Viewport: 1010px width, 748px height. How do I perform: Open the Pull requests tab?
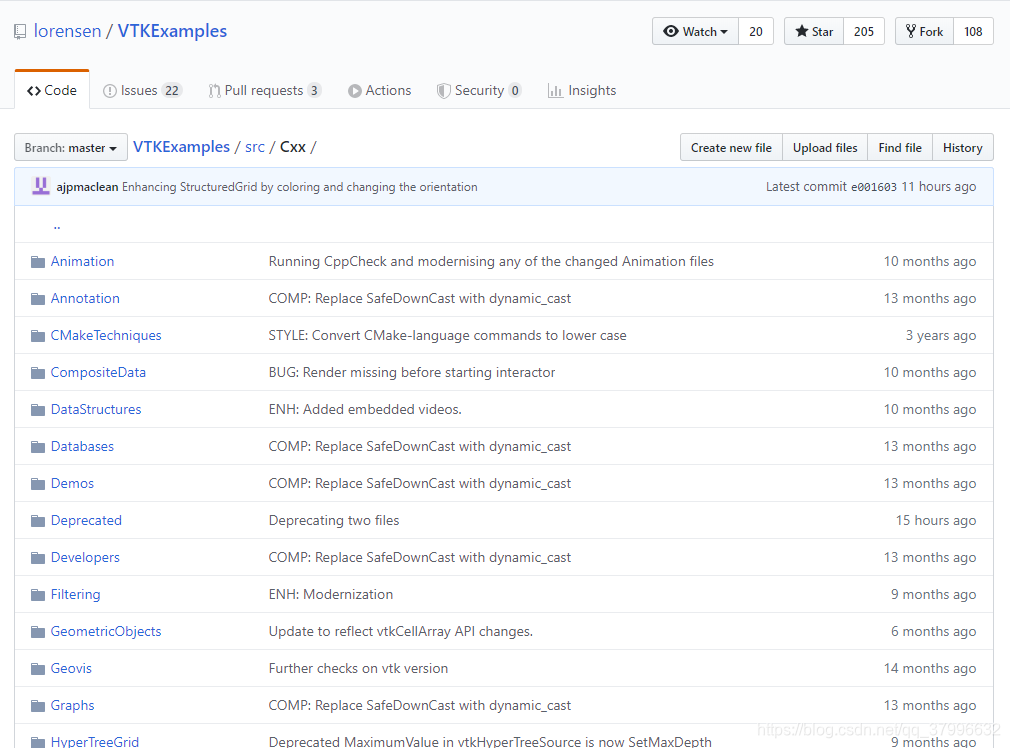[x=264, y=90]
